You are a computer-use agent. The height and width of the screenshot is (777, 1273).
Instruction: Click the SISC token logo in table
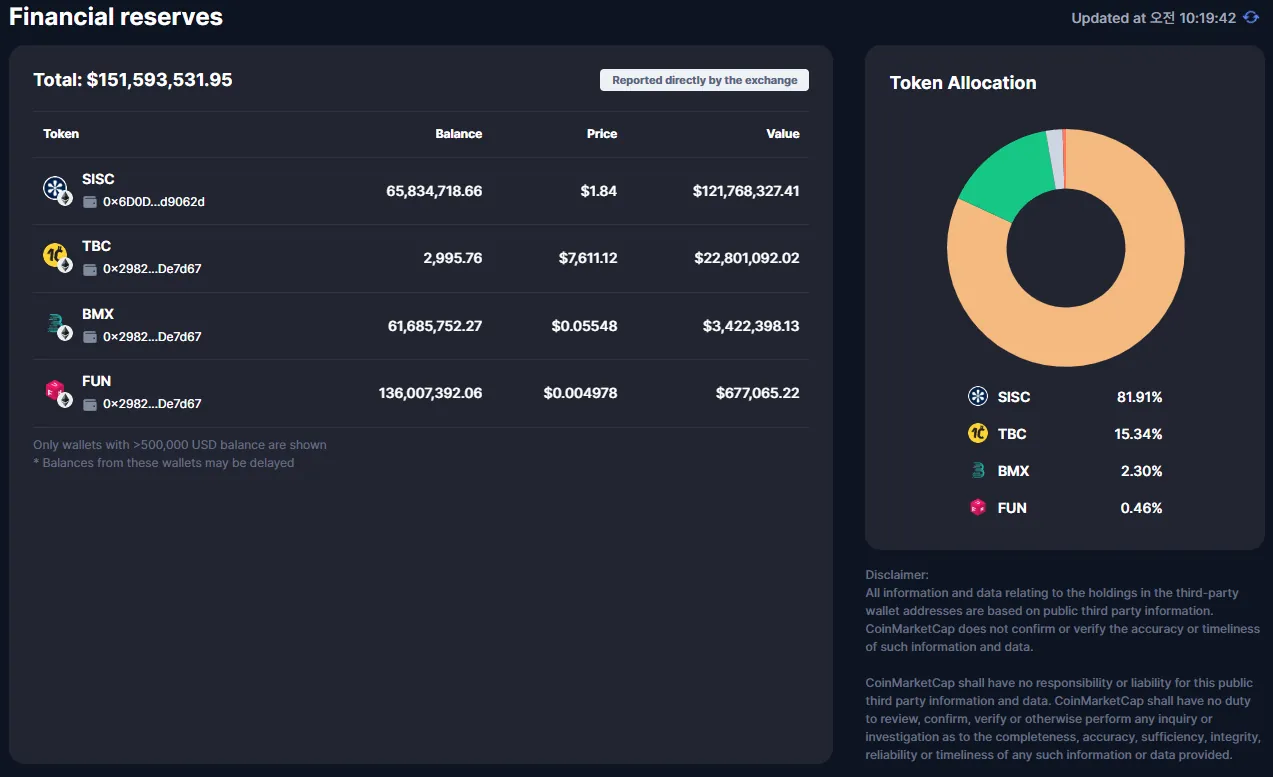click(x=55, y=189)
